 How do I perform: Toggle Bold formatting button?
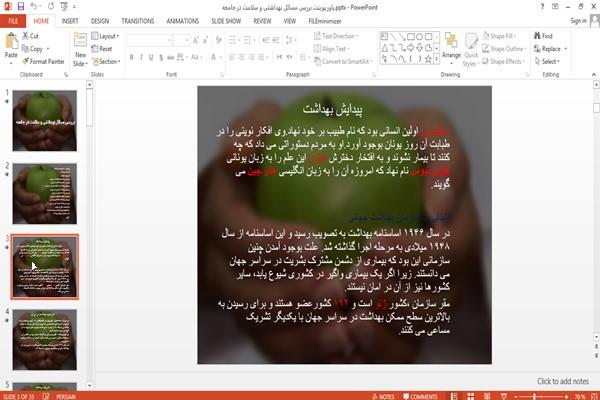coord(132,57)
